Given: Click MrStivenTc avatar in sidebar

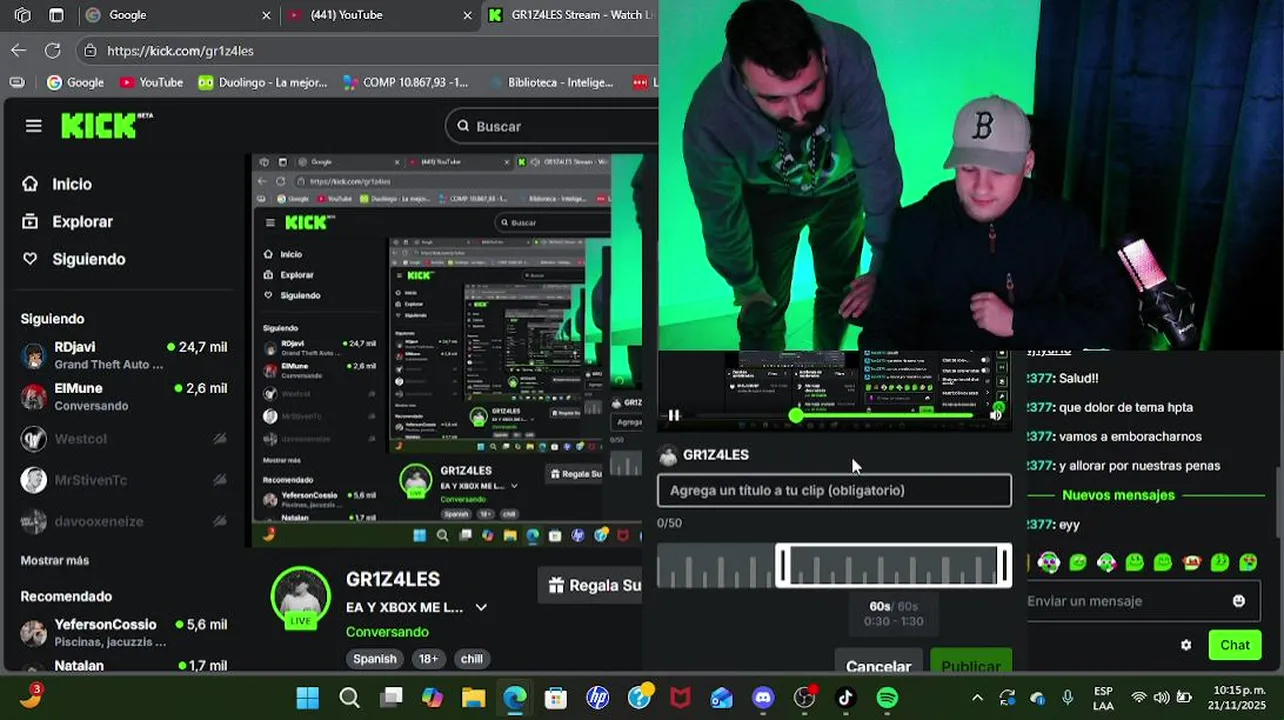Looking at the screenshot, I should (x=34, y=480).
